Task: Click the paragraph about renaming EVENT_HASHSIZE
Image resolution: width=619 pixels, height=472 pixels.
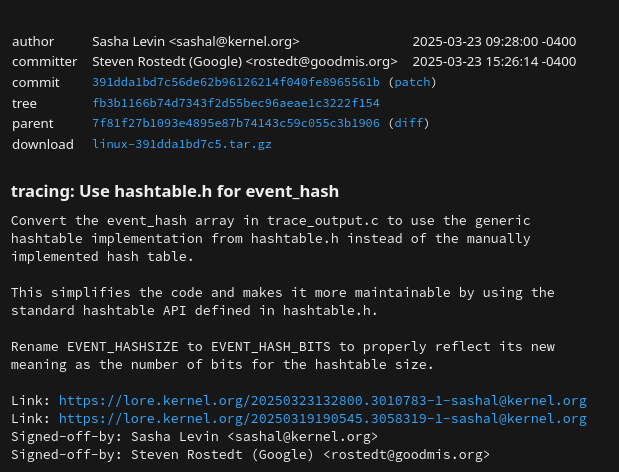Action: coord(284,356)
